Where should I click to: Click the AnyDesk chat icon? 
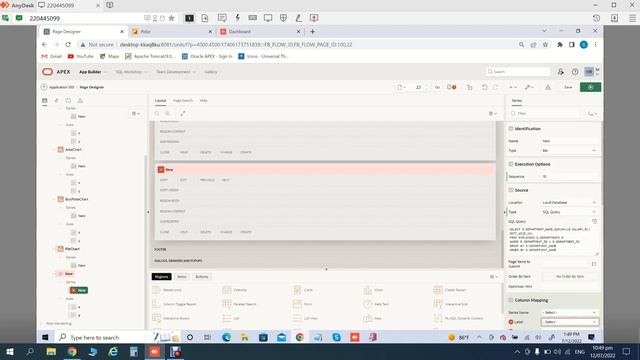pos(222,18)
